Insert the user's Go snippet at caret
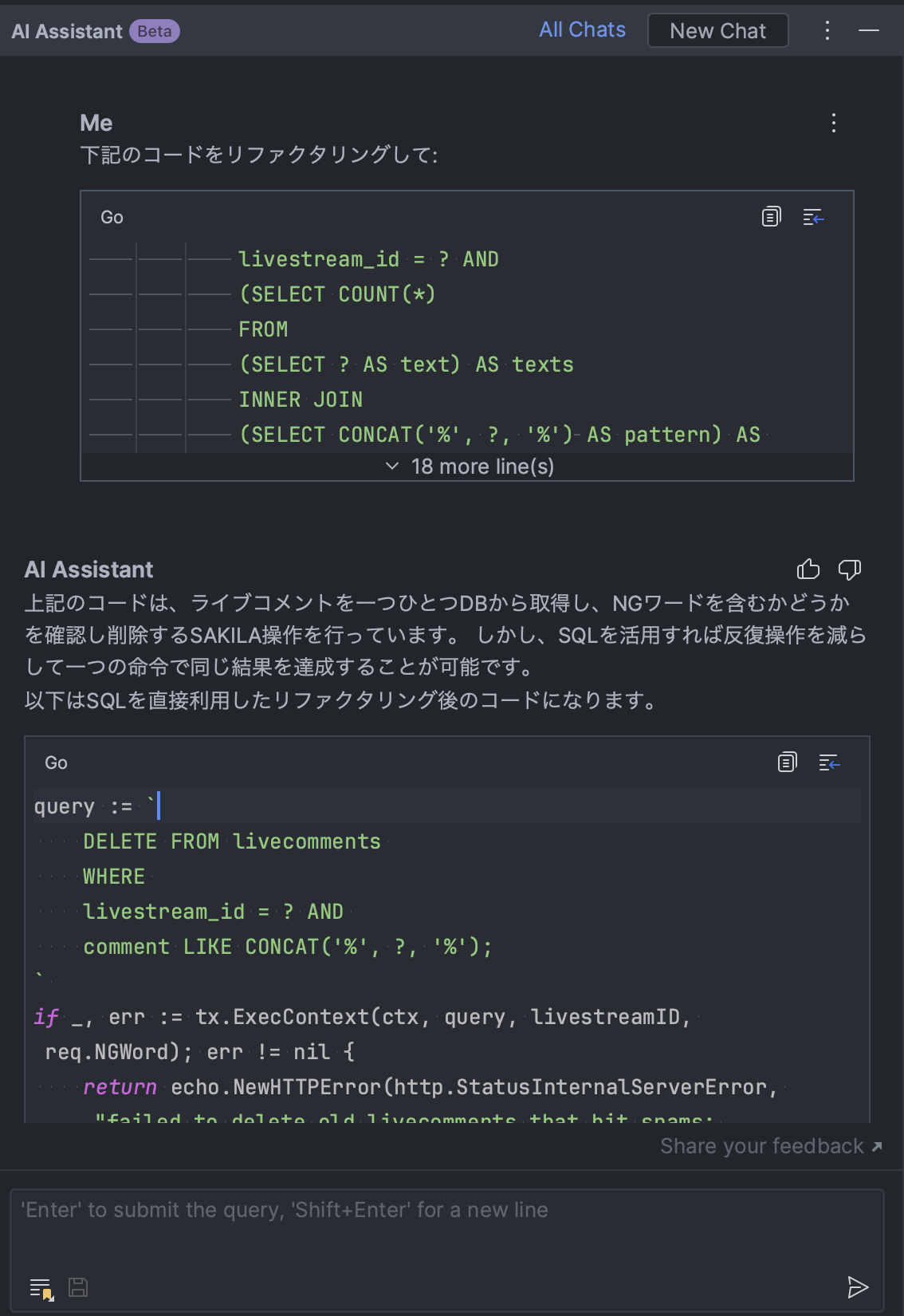 (813, 217)
